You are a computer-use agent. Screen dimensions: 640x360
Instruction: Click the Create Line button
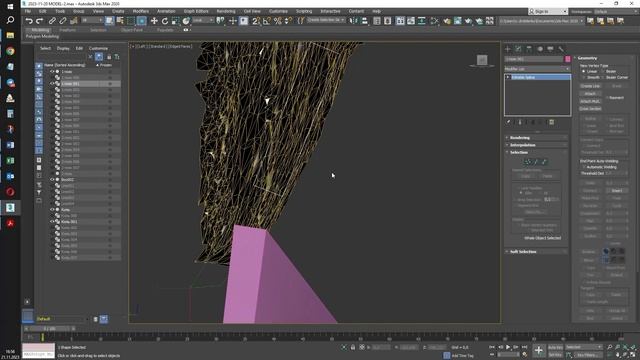click(590, 86)
